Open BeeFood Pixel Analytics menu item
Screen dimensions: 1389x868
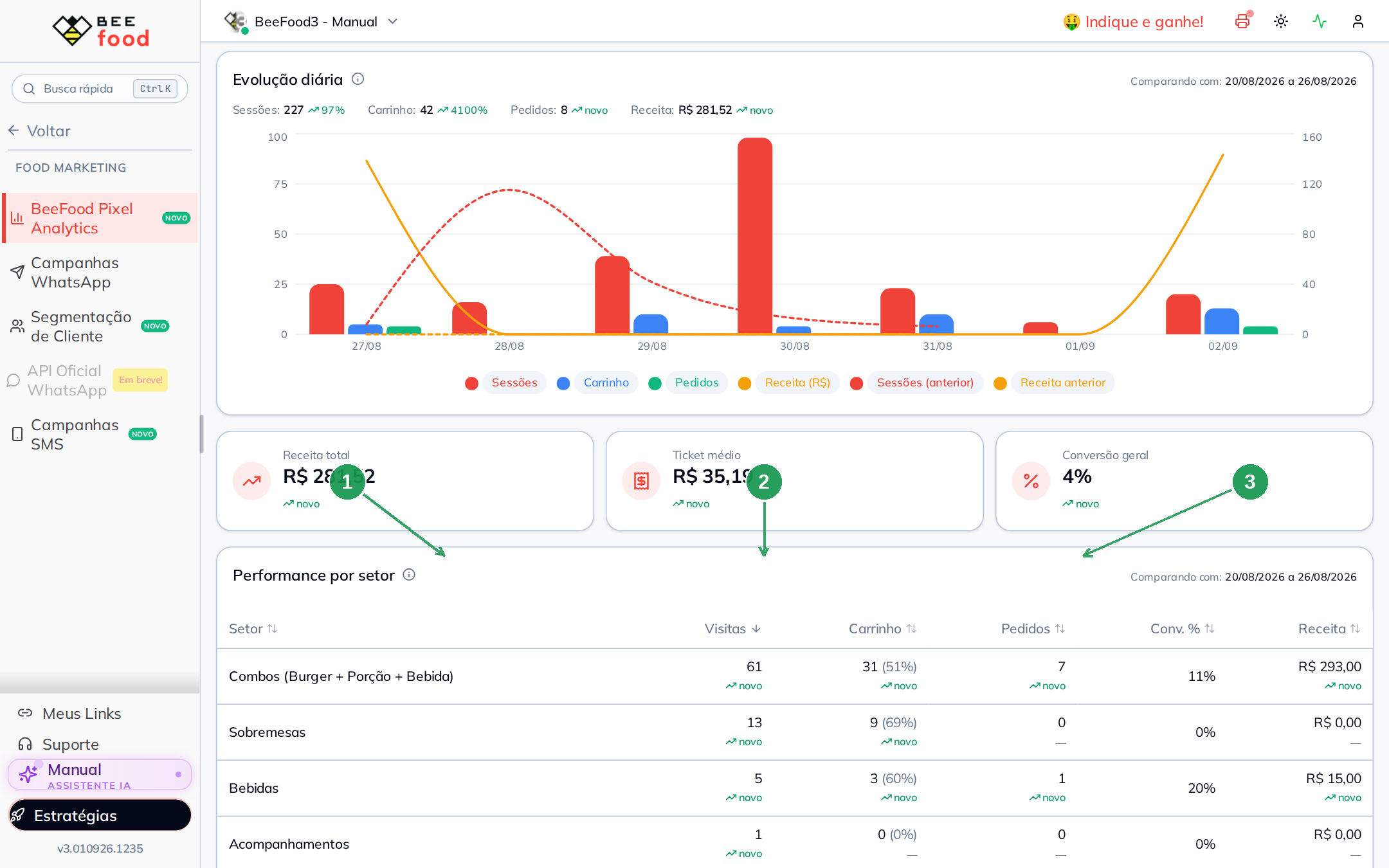point(100,218)
